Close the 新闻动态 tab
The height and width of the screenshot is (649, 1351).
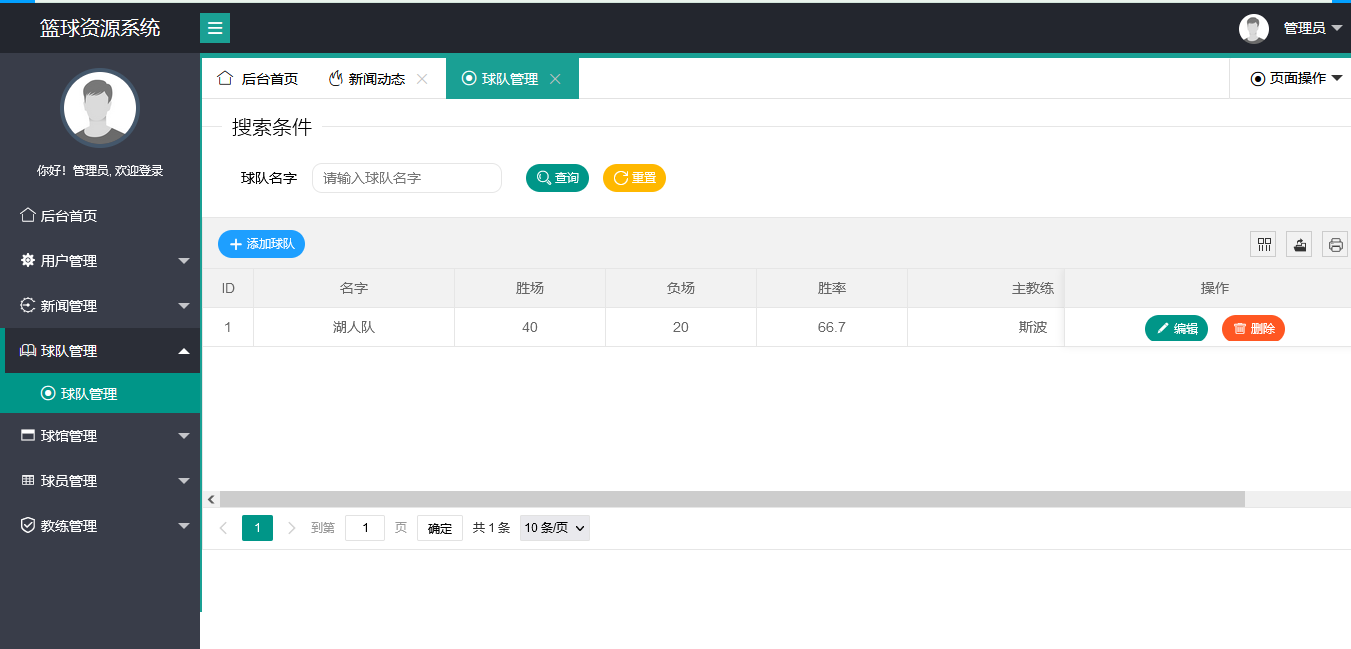click(422, 79)
